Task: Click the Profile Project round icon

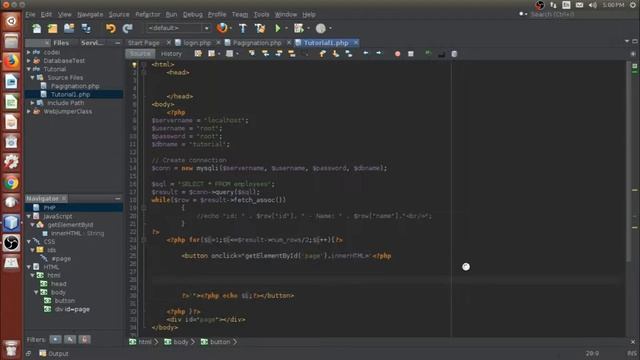Action: pyautogui.click(x=321, y=28)
